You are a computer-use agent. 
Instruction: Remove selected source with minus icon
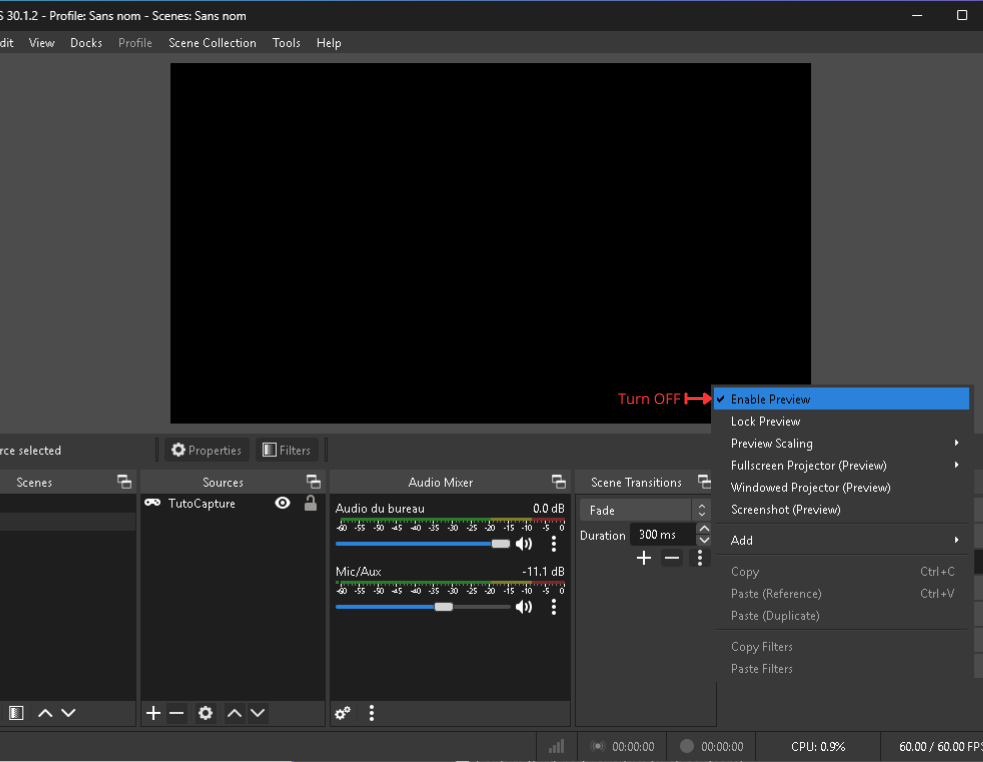177,713
